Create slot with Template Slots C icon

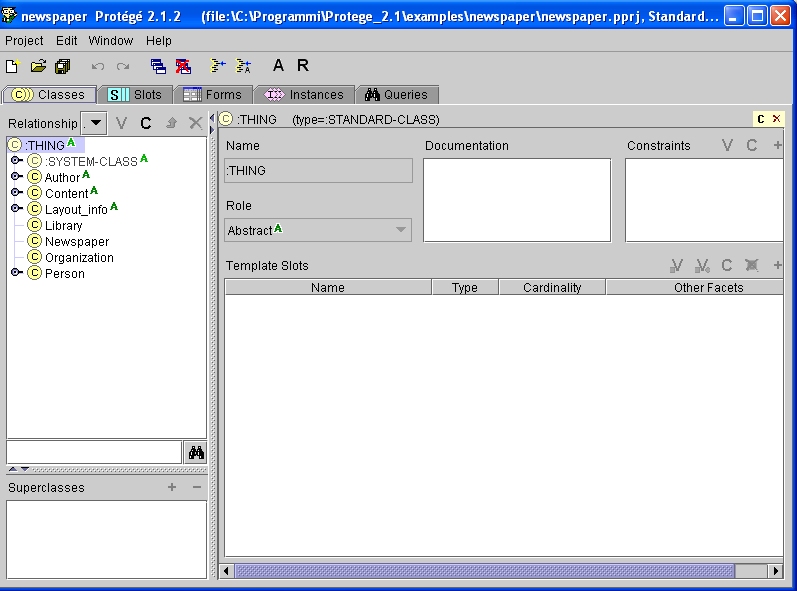pyautogui.click(x=727, y=265)
